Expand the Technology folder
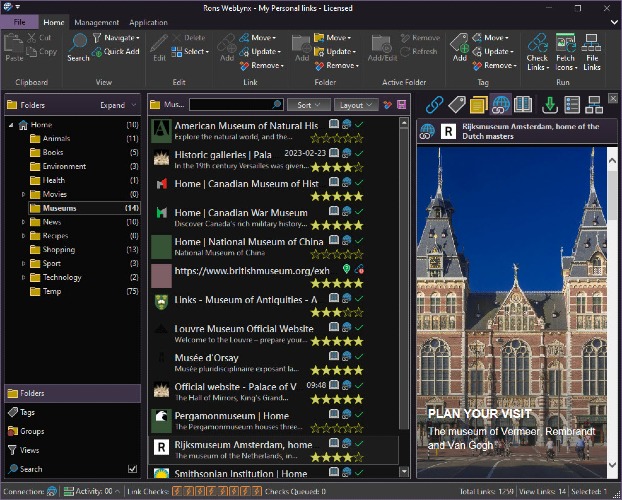The width and height of the screenshot is (622, 500). point(23,277)
